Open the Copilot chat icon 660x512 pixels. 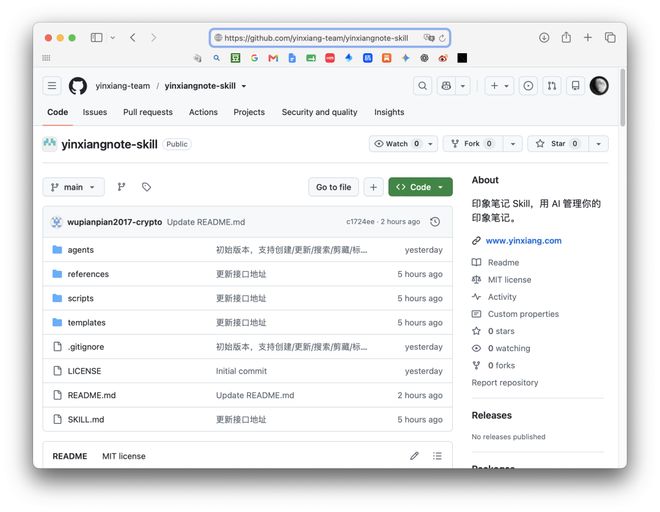446,86
